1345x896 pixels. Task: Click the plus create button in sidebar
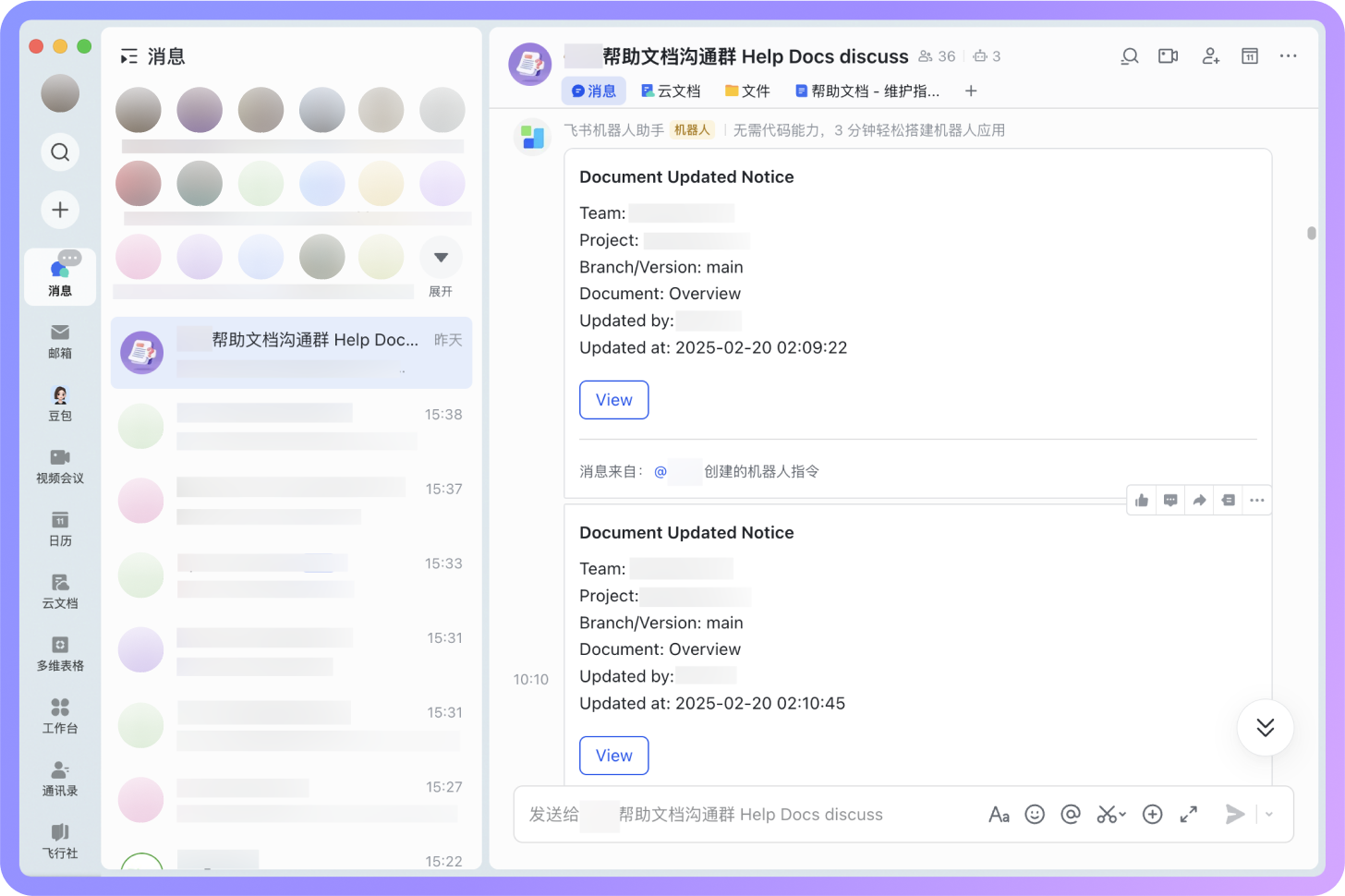(60, 210)
